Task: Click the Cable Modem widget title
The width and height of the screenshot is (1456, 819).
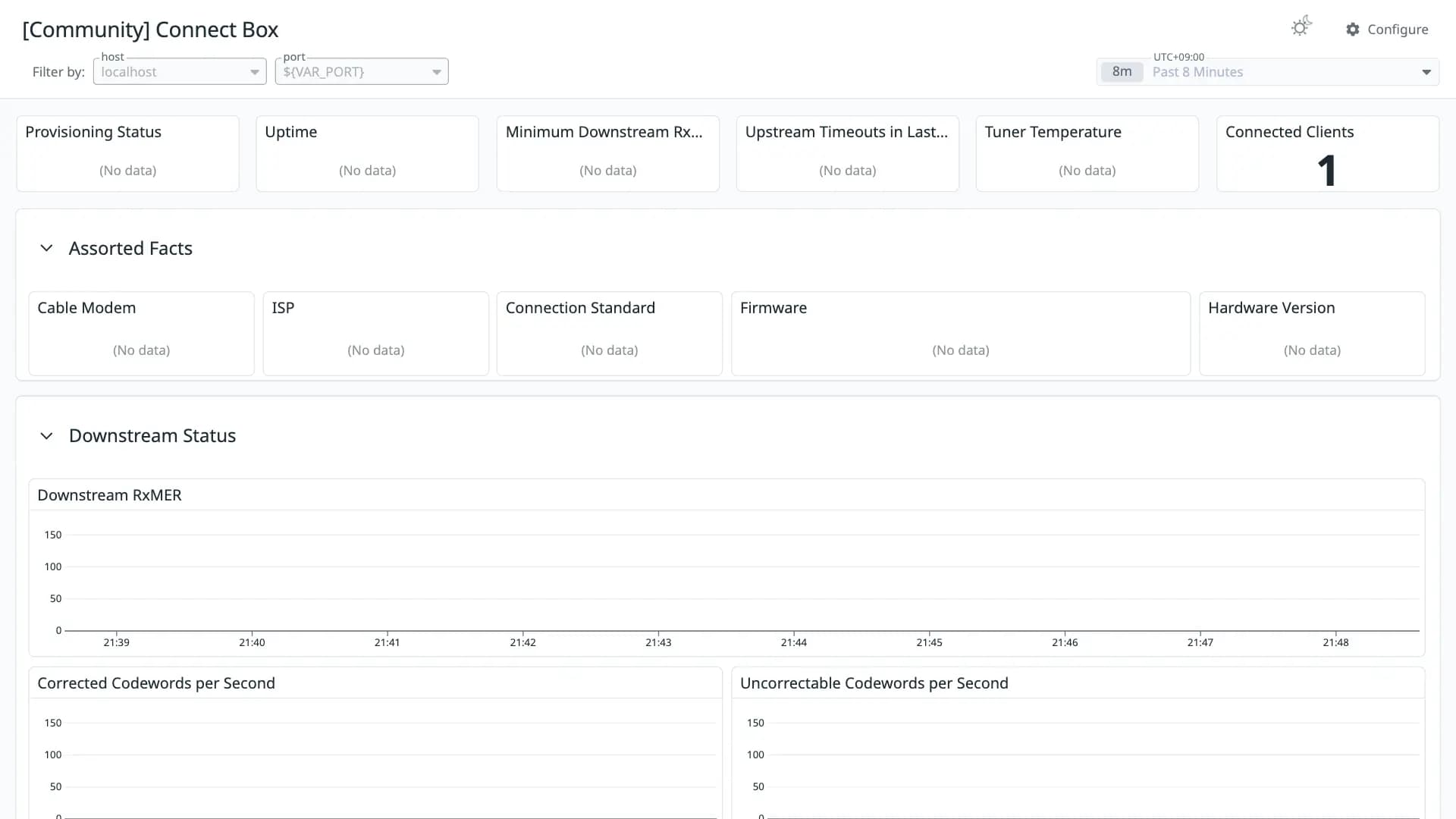Action: pos(86,308)
